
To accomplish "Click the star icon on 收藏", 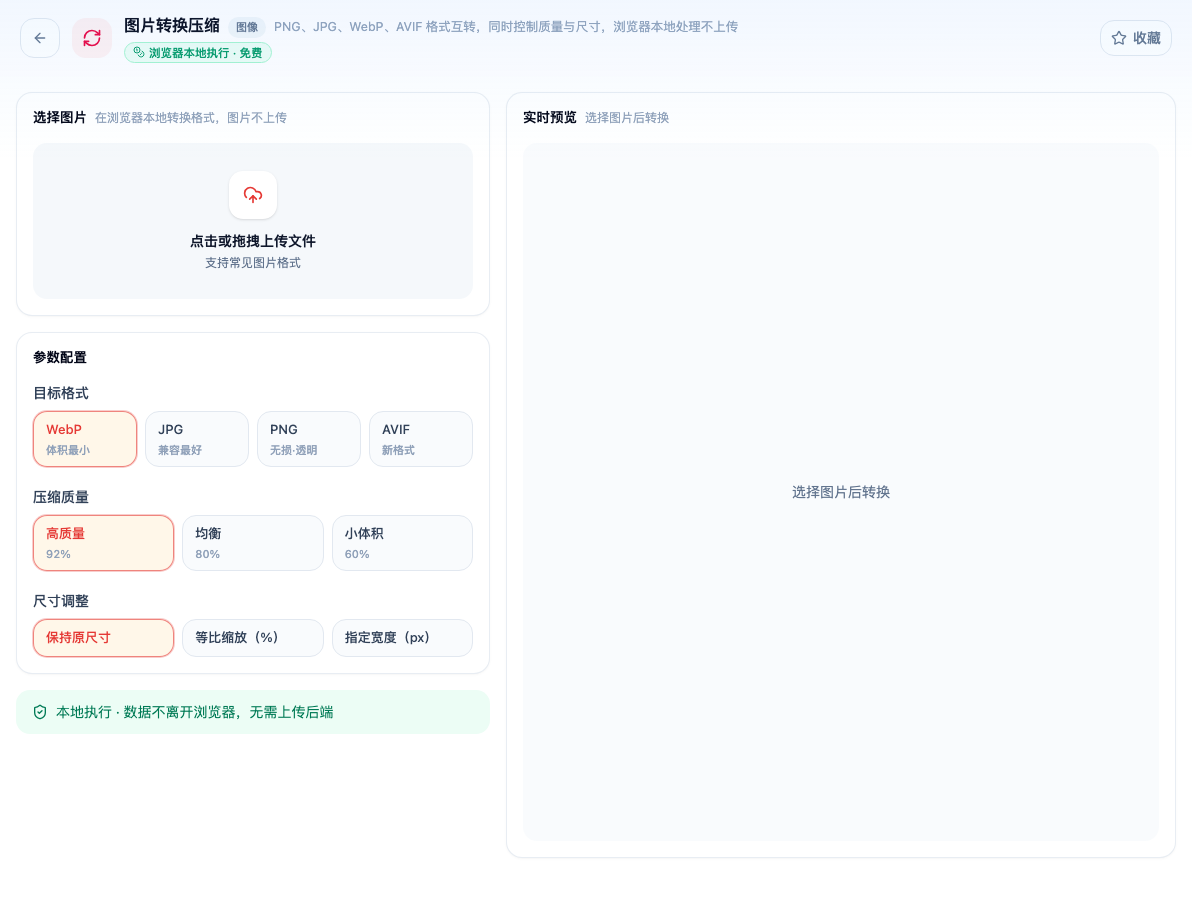I will click(1119, 38).
